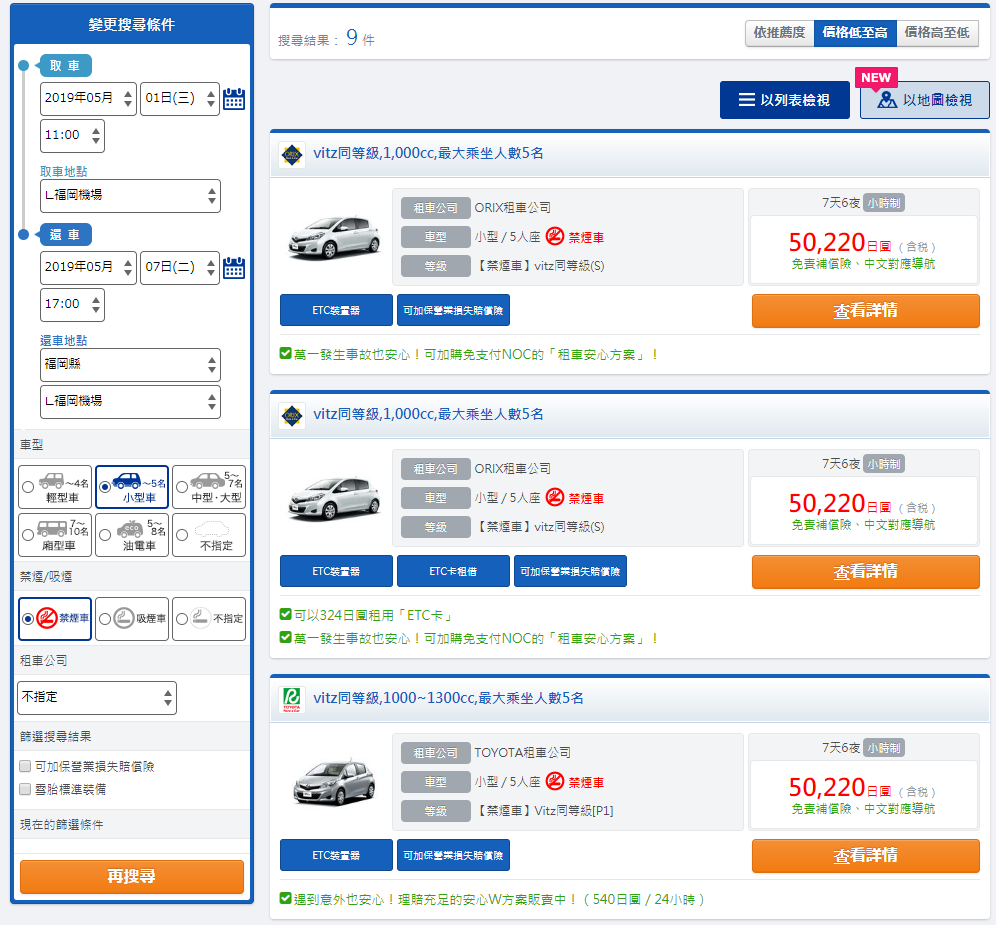Select the 輕型車 car type radio
This screenshot has width=996, height=925.
(28, 487)
